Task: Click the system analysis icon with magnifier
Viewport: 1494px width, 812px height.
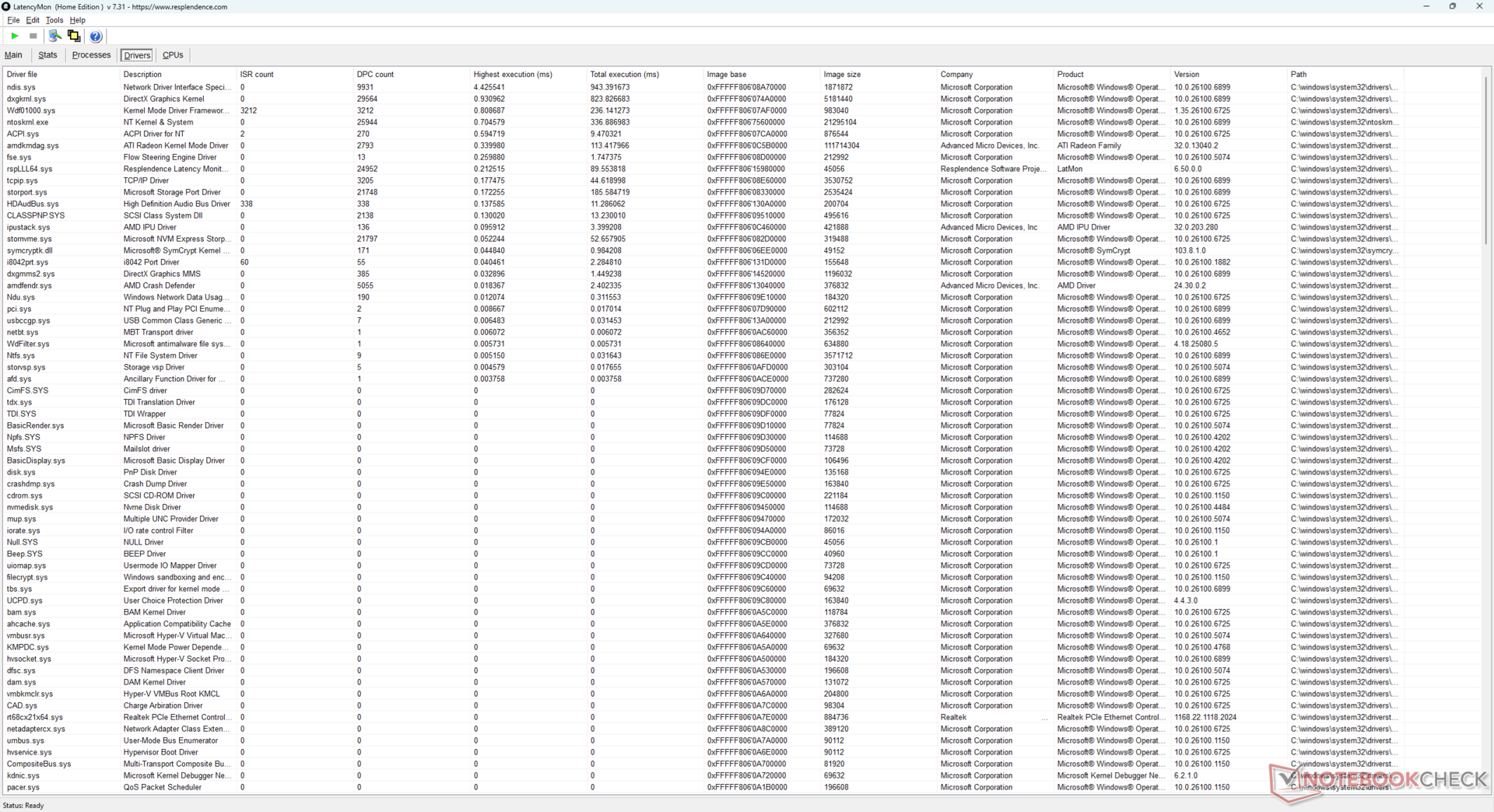Action: tap(54, 36)
